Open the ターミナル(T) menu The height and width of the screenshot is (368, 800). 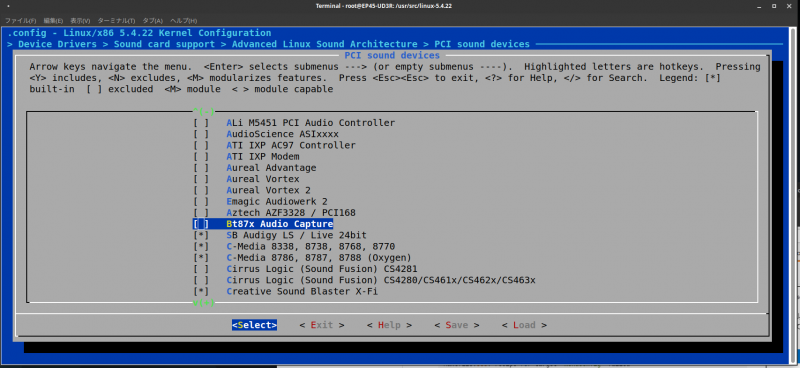[116, 21]
